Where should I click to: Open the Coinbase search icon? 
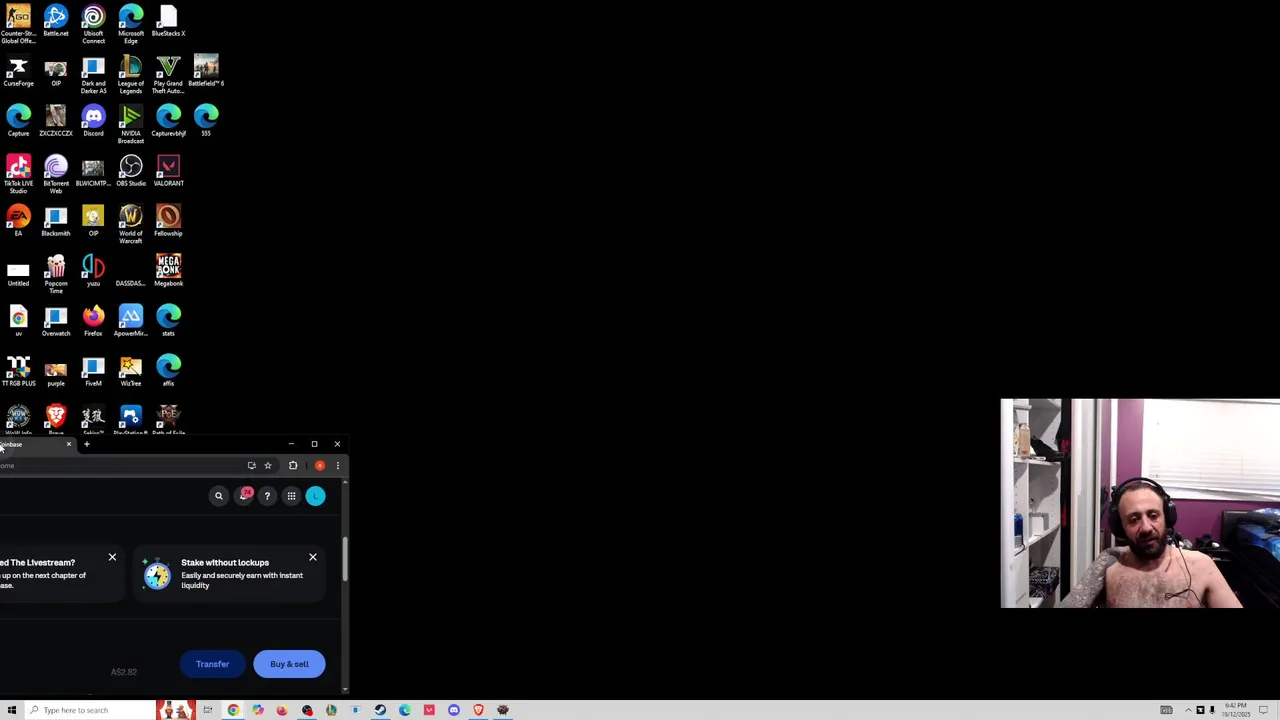point(219,496)
